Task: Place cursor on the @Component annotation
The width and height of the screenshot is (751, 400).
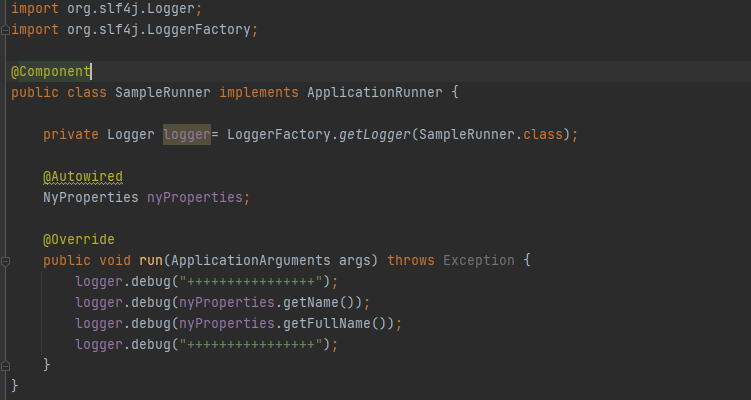Action: 51,71
